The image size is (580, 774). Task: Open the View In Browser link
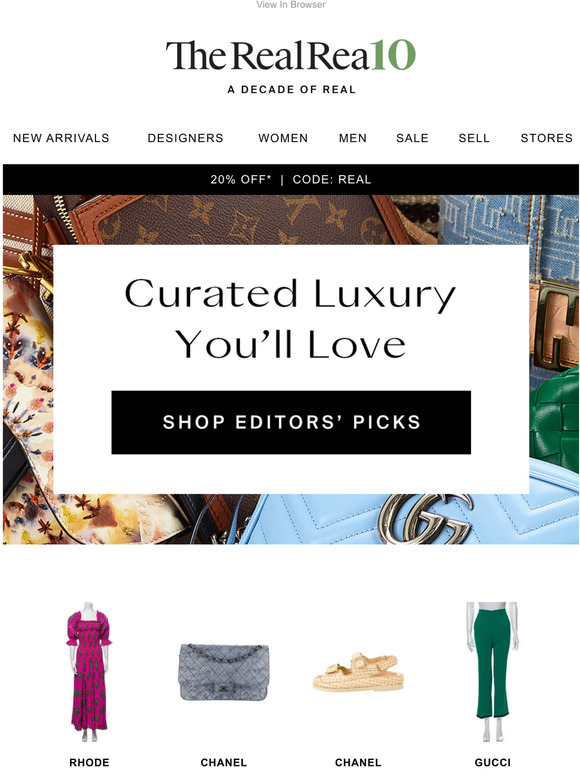pyautogui.click(x=291, y=4)
